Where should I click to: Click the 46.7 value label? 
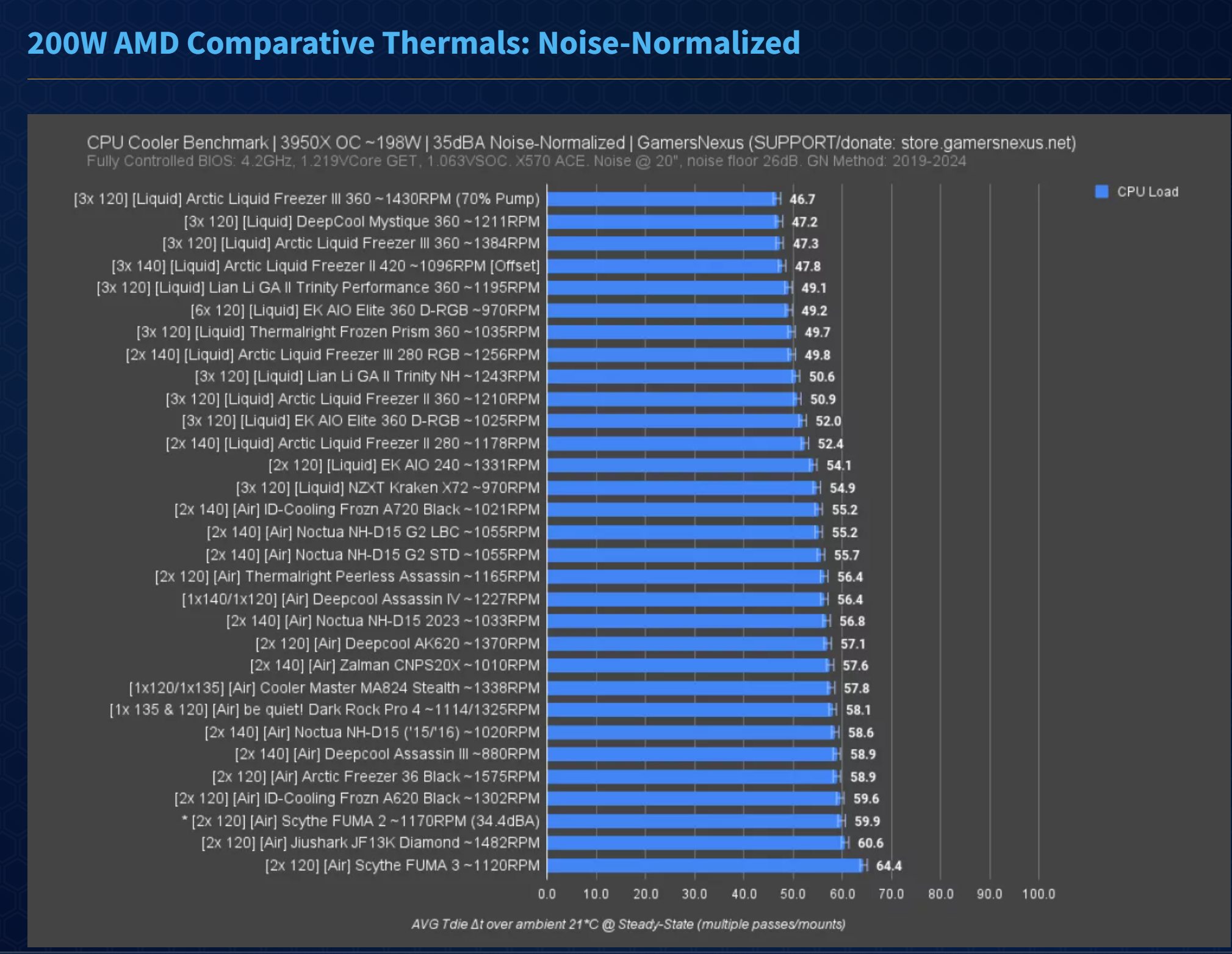click(802, 199)
